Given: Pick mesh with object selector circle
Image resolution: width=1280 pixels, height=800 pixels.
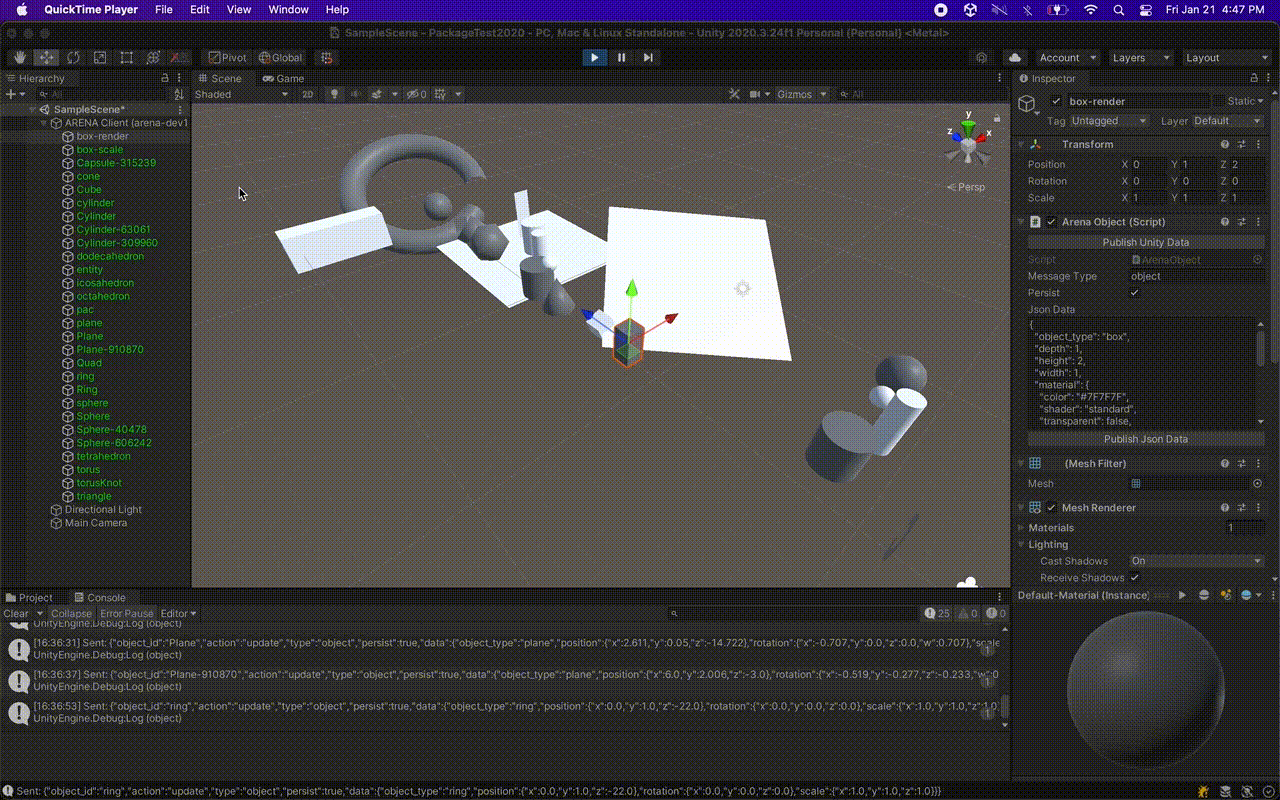Looking at the screenshot, I should [1257, 483].
